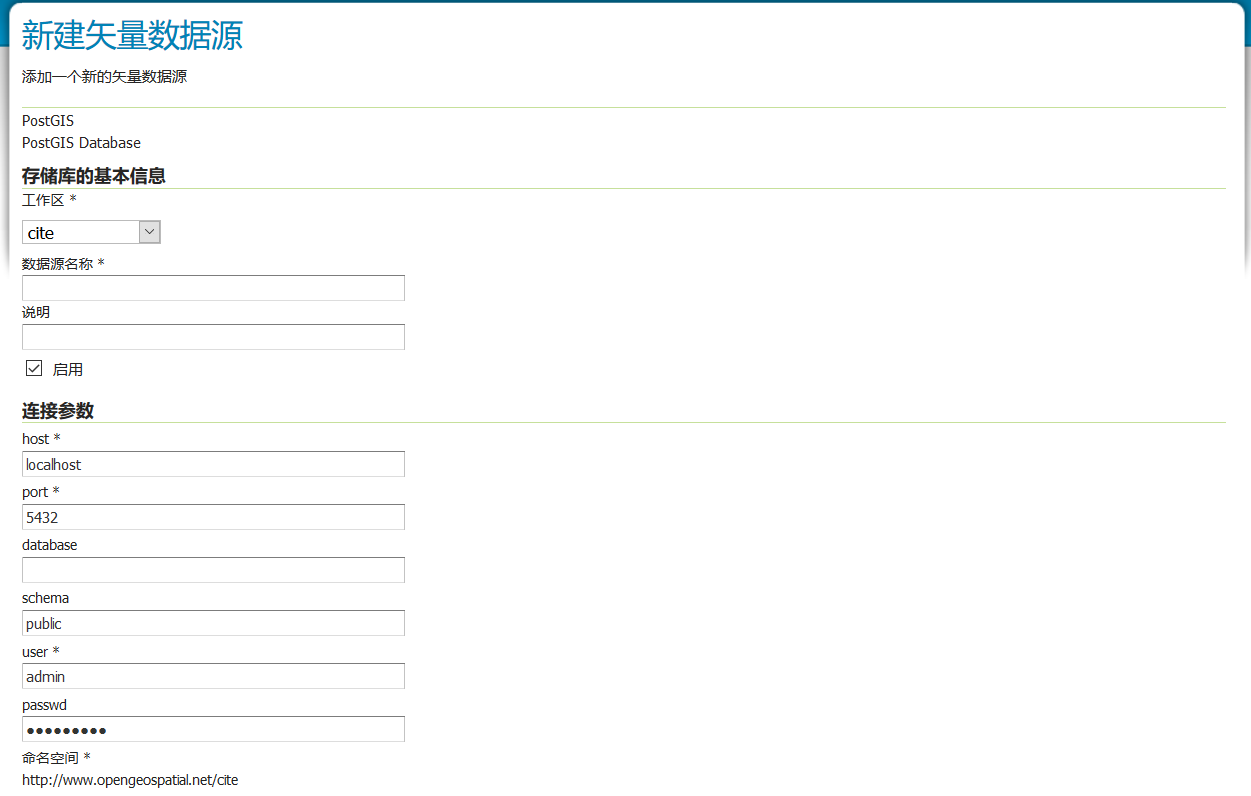Screen dimensions: 1251x796
Task: Focus the empty database input field
Action: coord(213,570)
